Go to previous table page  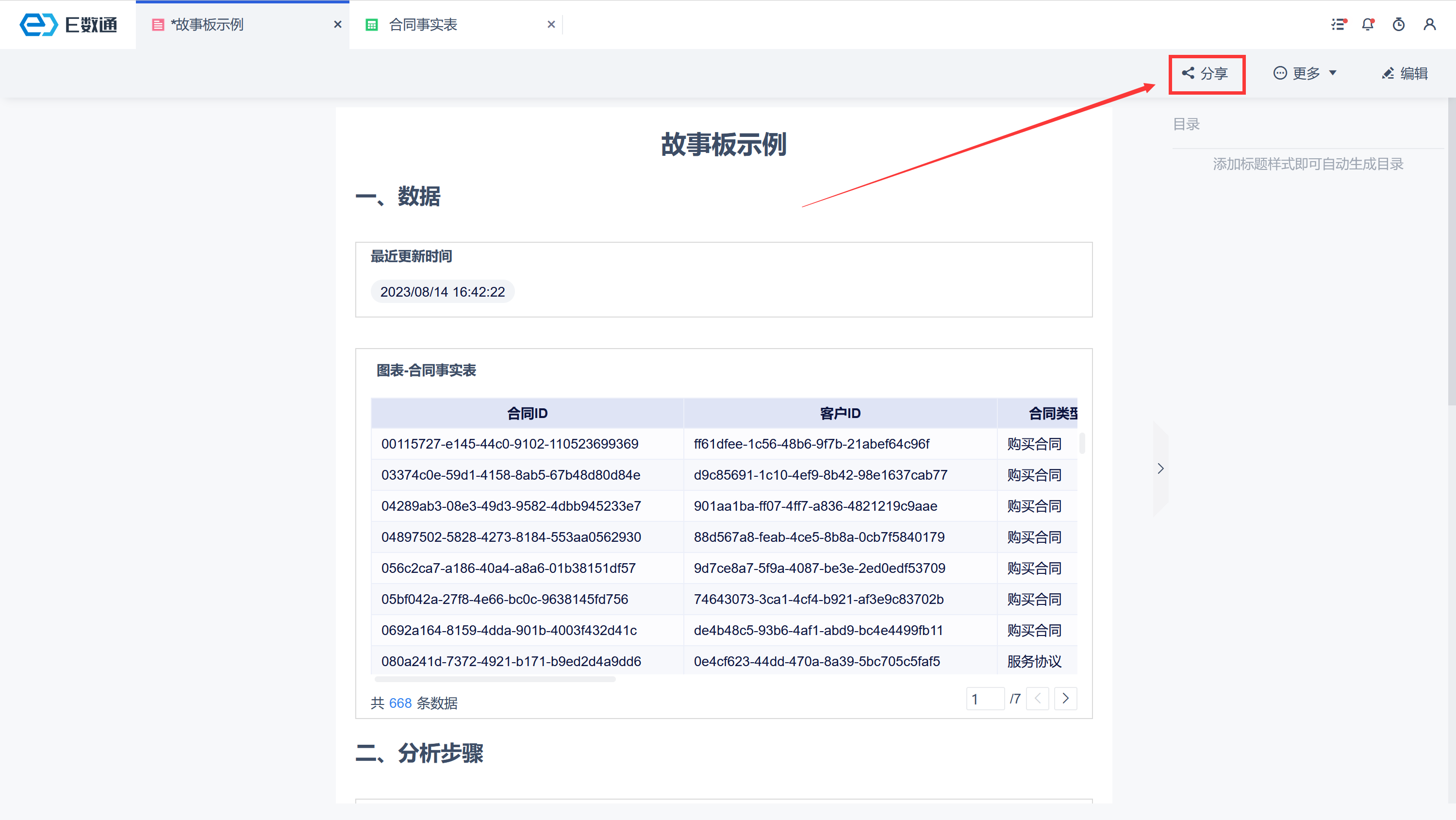point(1037,699)
